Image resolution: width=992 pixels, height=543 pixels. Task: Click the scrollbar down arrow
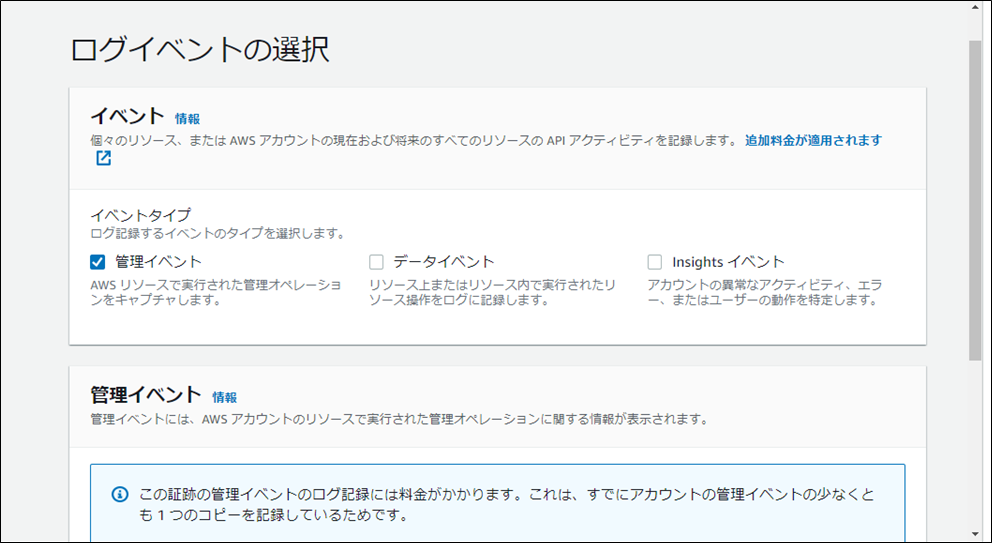pyautogui.click(x=976, y=533)
